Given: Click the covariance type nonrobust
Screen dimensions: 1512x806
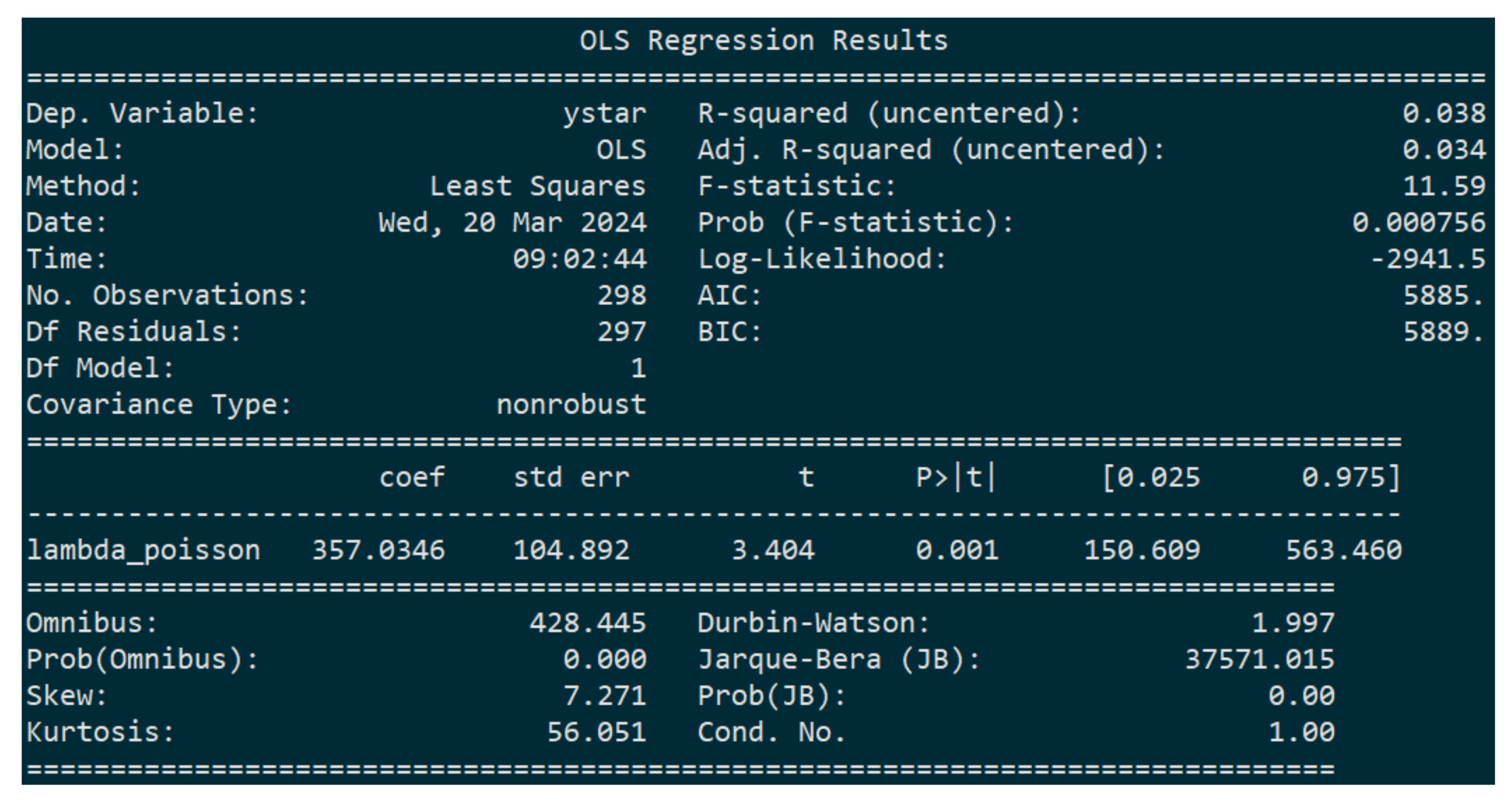Looking at the screenshot, I should coord(571,405).
